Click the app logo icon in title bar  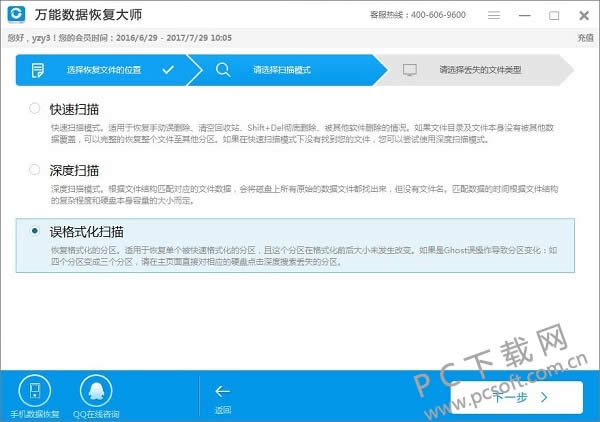pos(16,14)
